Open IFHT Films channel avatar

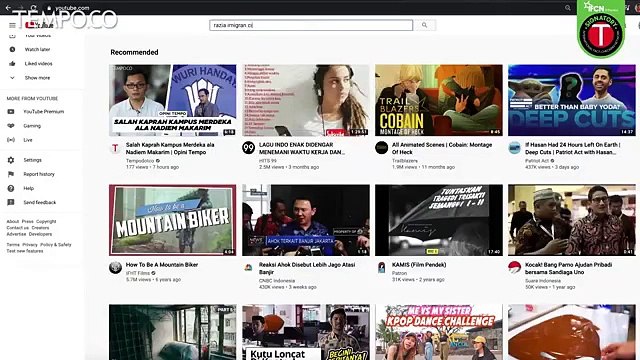(116, 268)
